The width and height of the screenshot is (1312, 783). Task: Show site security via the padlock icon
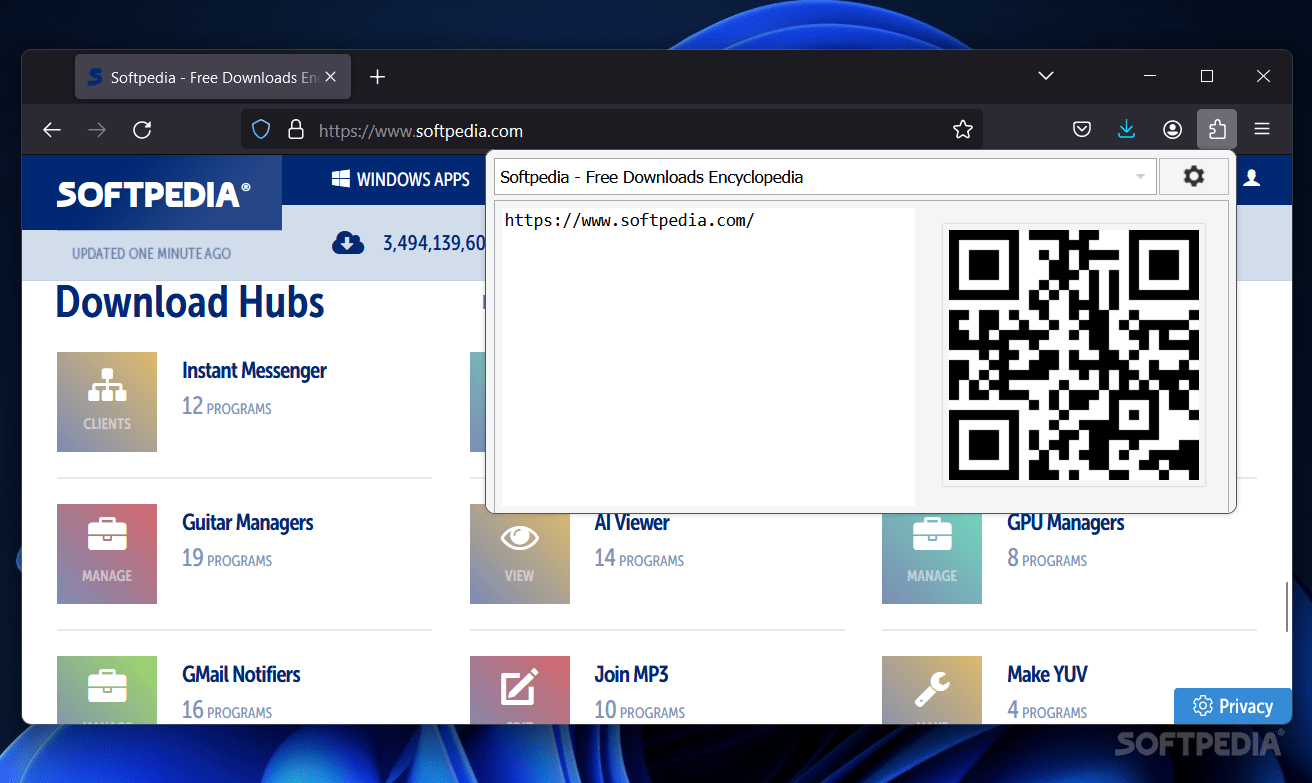coord(295,130)
